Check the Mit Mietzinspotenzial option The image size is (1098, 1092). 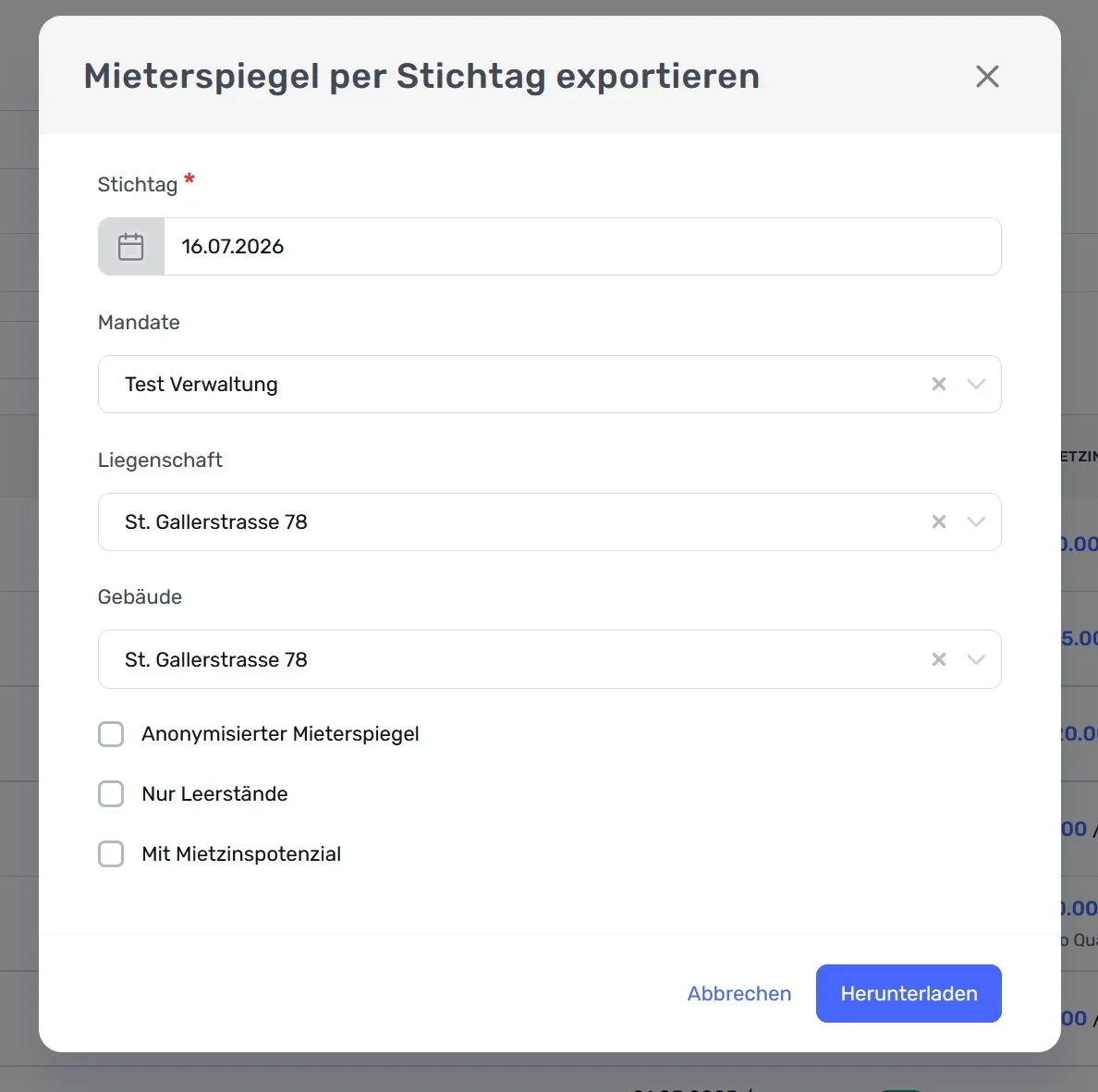point(111,854)
